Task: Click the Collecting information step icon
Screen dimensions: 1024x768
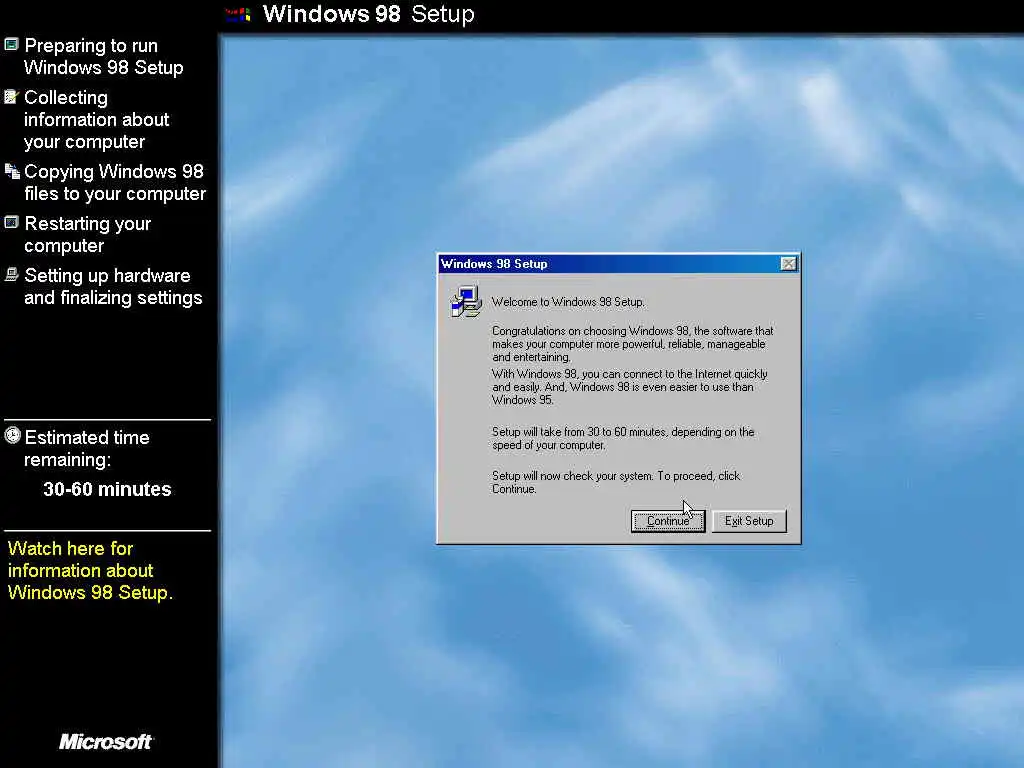Action: pyautogui.click(x=11, y=97)
